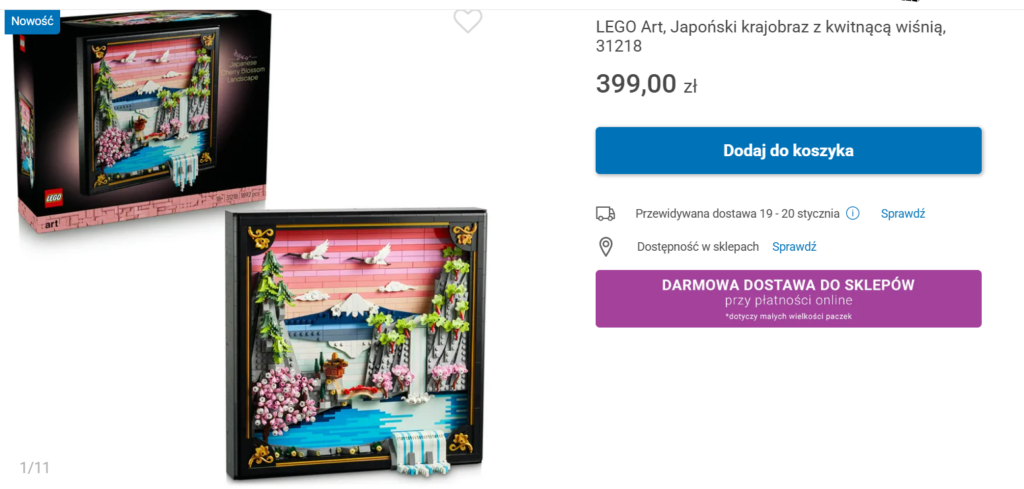
Task: Add product to favorites with heart icon
Action: pyautogui.click(x=468, y=21)
